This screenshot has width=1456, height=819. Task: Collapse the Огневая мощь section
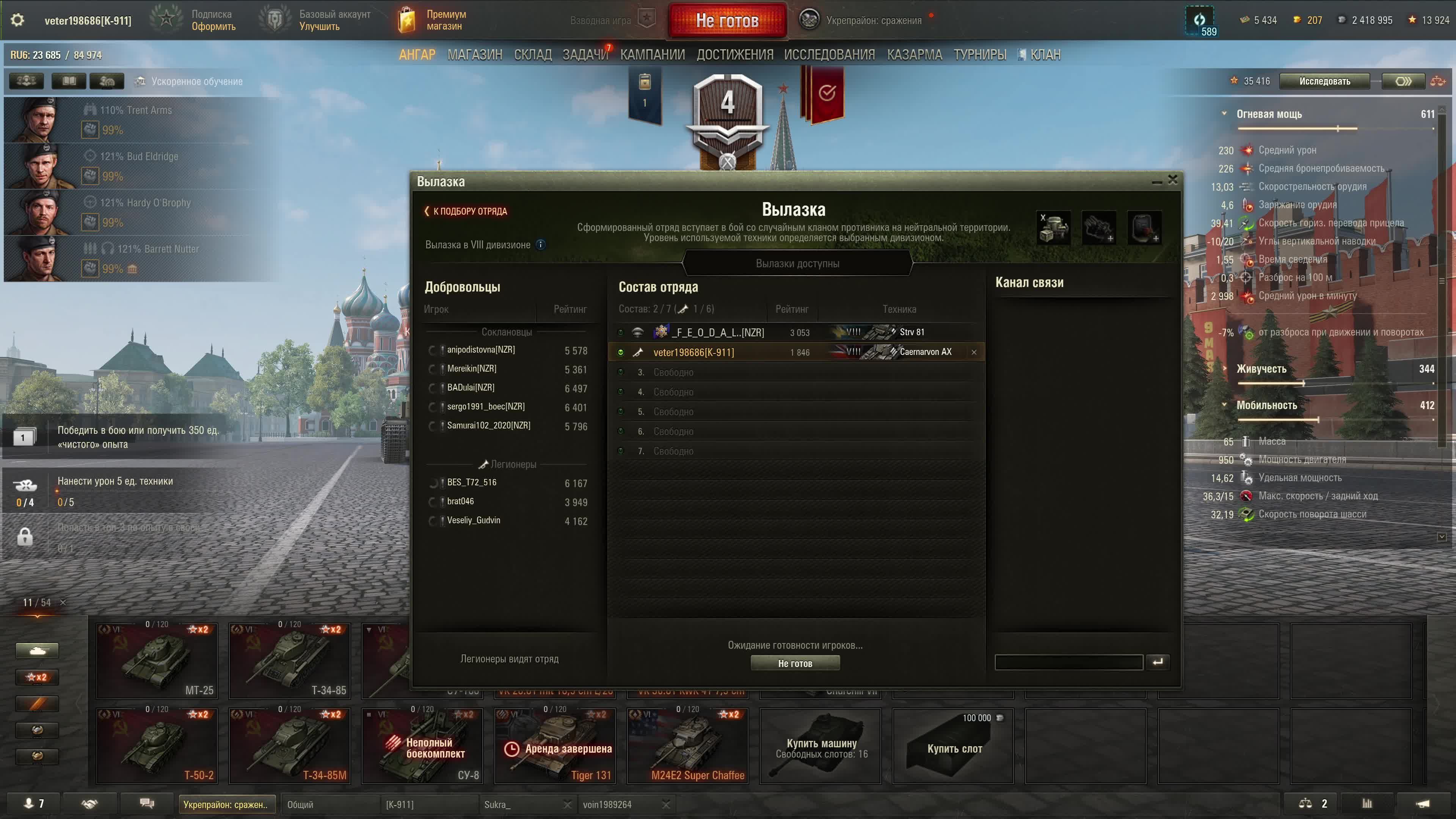1224,114
